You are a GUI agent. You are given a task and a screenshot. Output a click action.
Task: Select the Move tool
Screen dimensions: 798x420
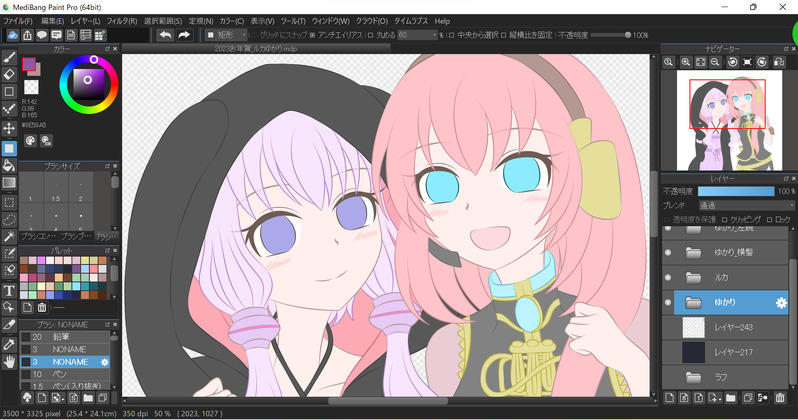tap(9, 127)
